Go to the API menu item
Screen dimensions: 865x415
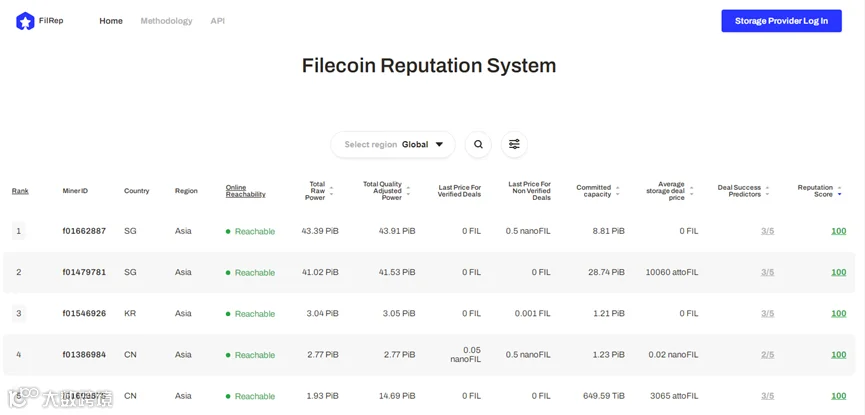coord(217,21)
